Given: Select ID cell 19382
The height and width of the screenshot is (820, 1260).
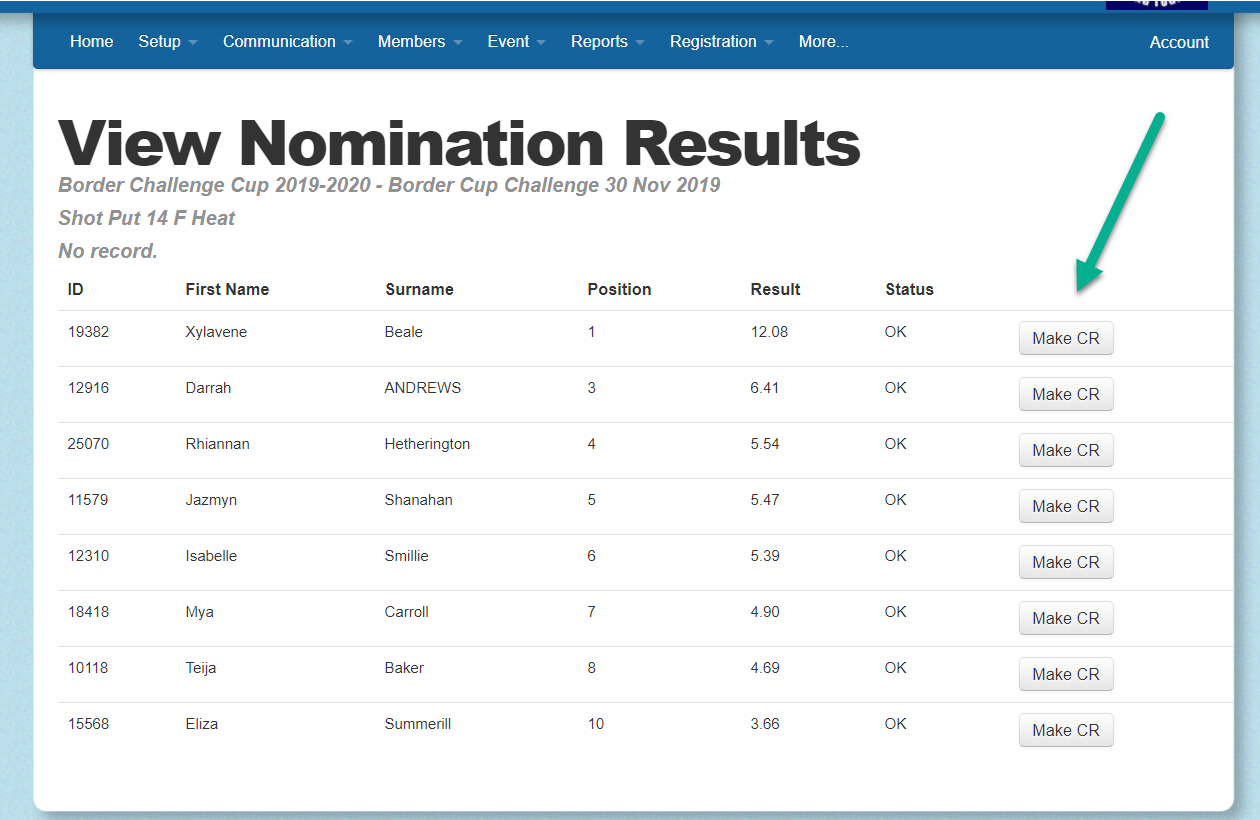Looking at the screenshot, I should pos(88,332).
